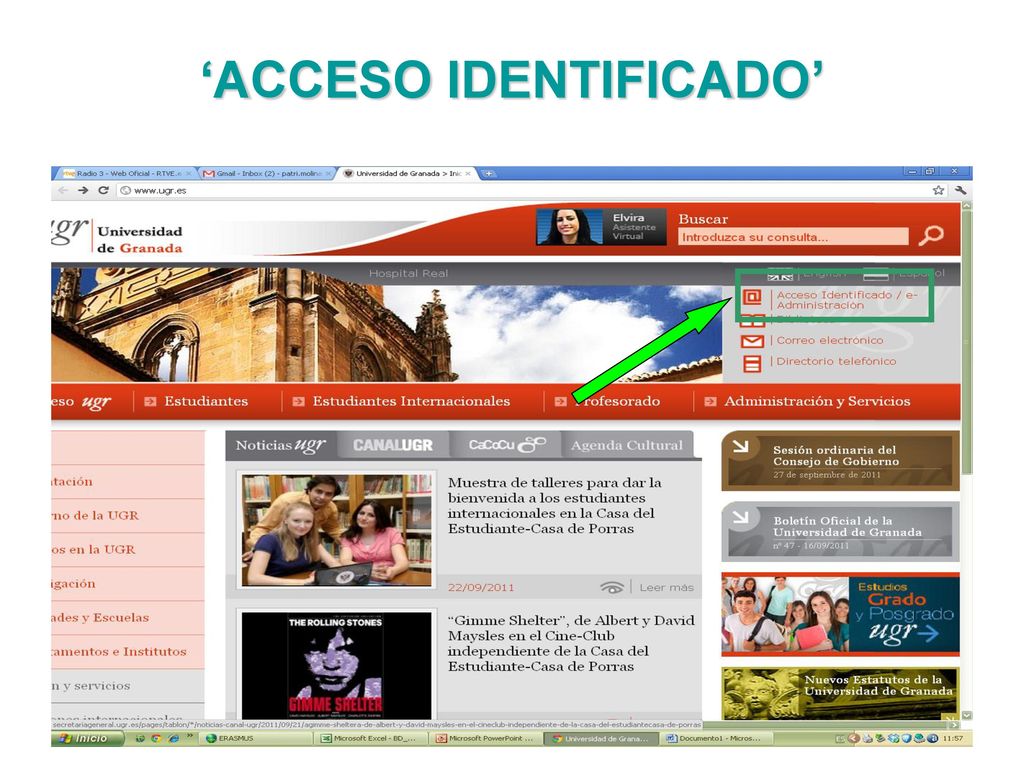This screenshot has width=1024, height=768.
Task: Click the search magnifier icon
Action: pyautogui.click(x=931, y=235)
